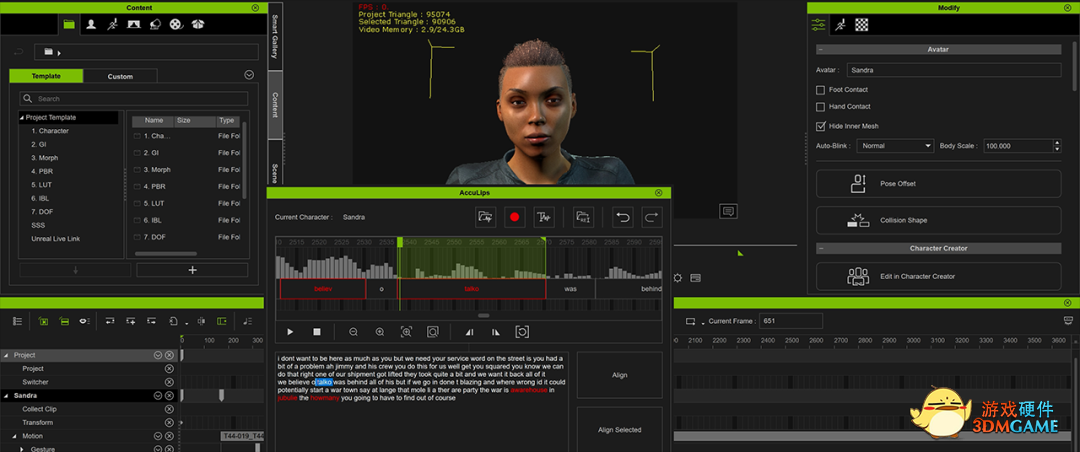Screen dimensions: 1080x452
Task: Collapse the Avatar section in Modify panel
Action: pos(821,50)
